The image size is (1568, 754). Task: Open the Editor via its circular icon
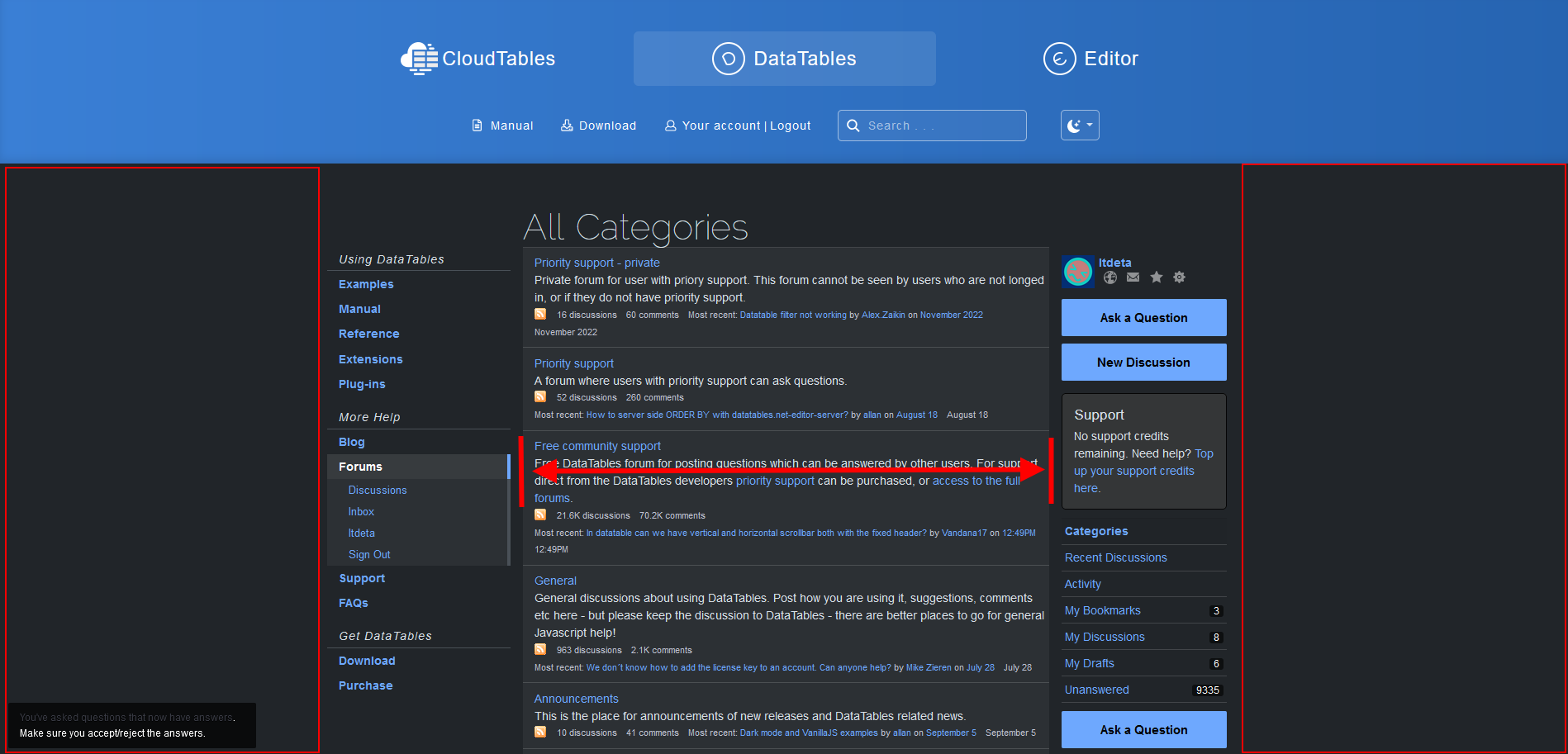coord(1059,59)
